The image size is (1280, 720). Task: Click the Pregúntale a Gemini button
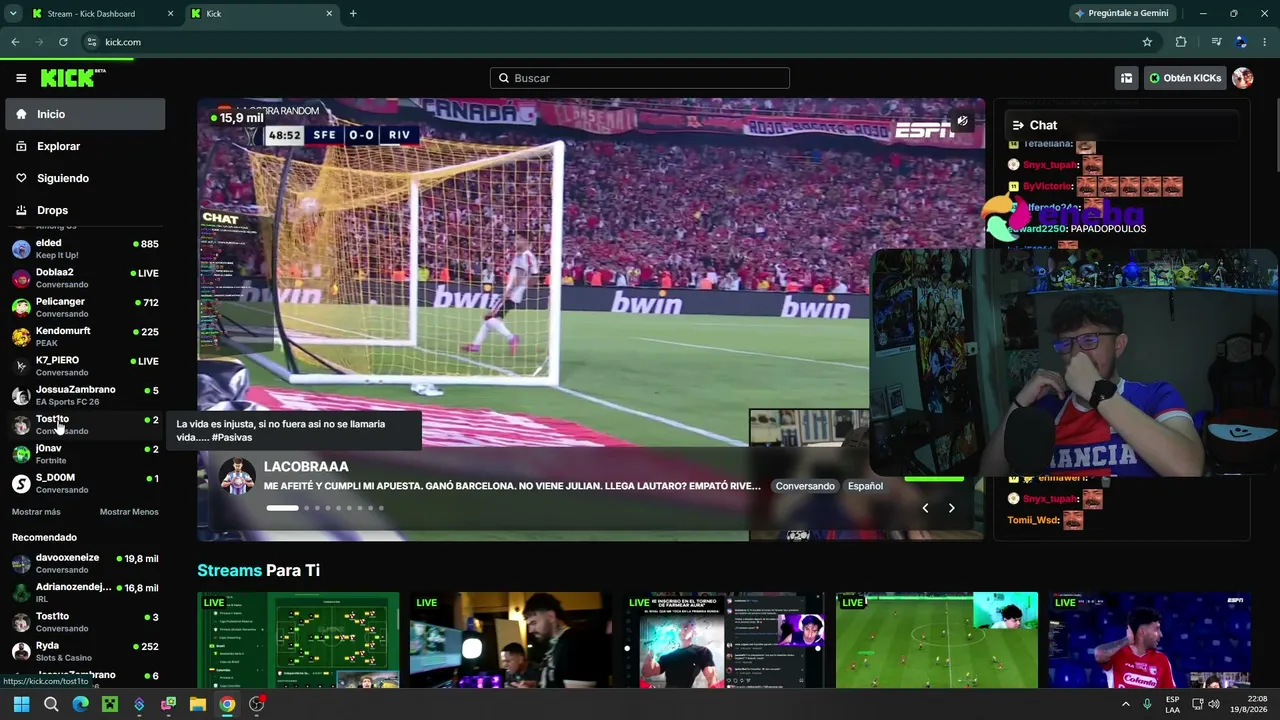1121,14
